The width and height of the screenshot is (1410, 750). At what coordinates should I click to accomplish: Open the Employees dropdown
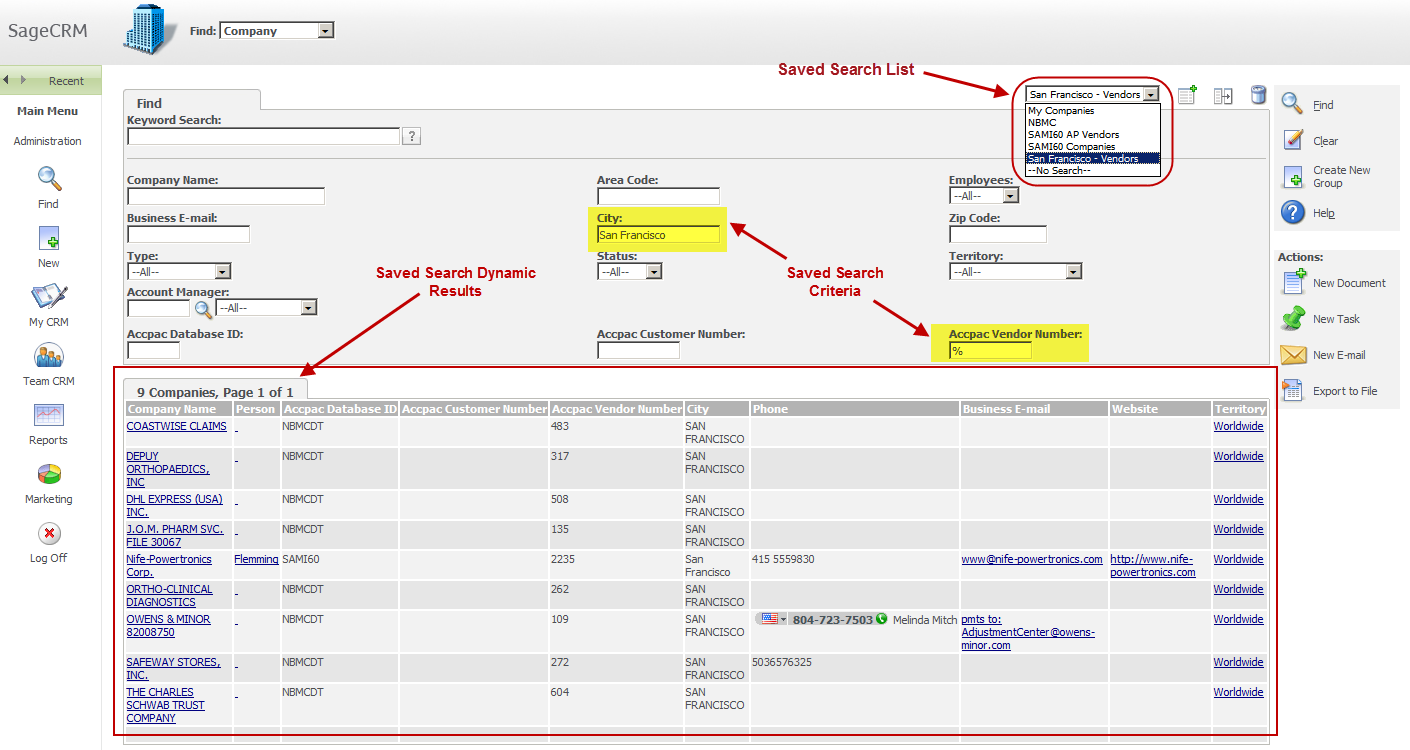click(x=984, y=196)
